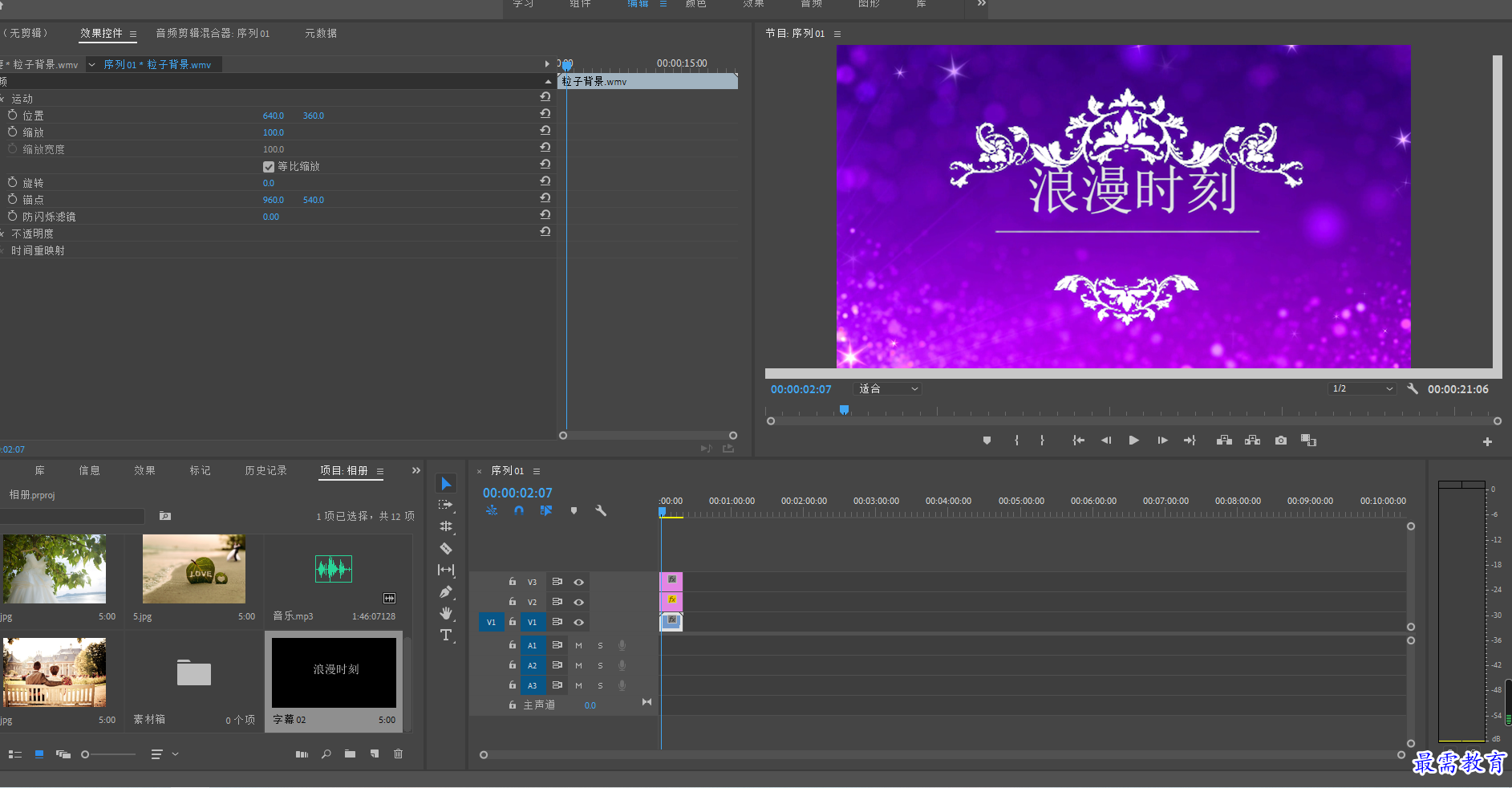This screenshot has width=1512, height=788.
Task: Click Add Marker in Program monitor
Action: pyautogui.click(x=987, y=441)
